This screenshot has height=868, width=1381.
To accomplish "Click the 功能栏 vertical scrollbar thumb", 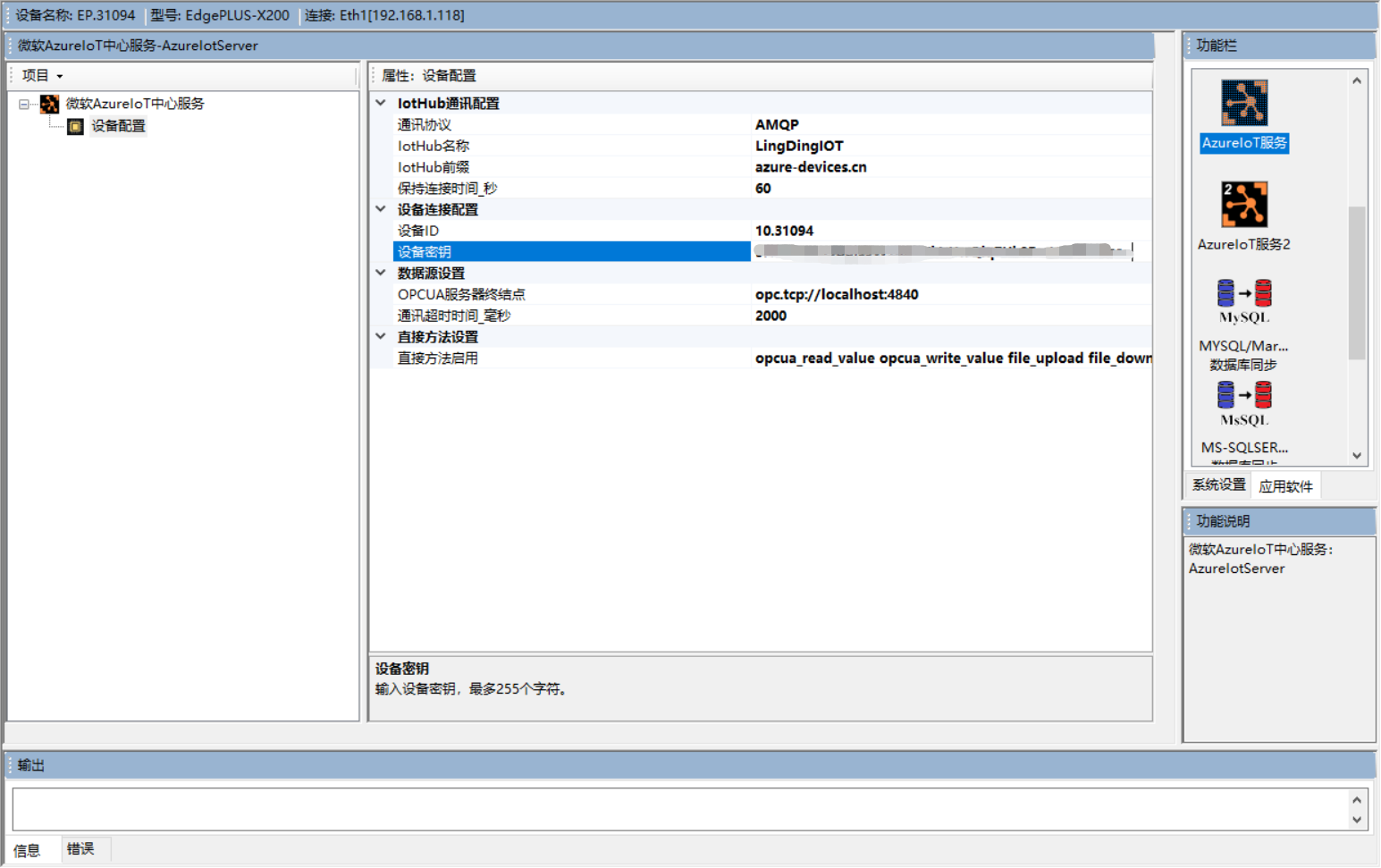I will coord(1357,282).
